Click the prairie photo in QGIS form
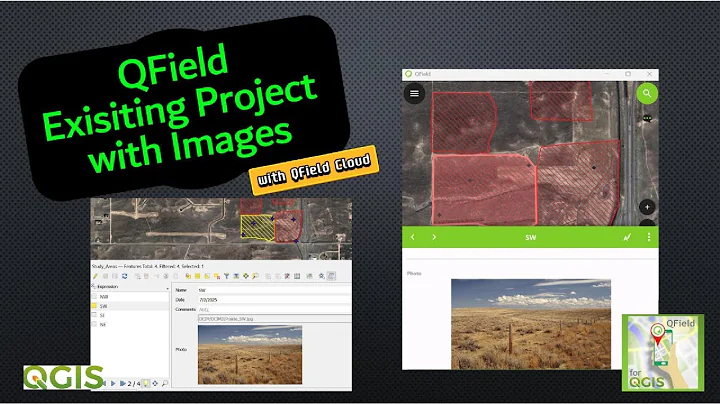This screenshot has width=720, height=404. 250,355
